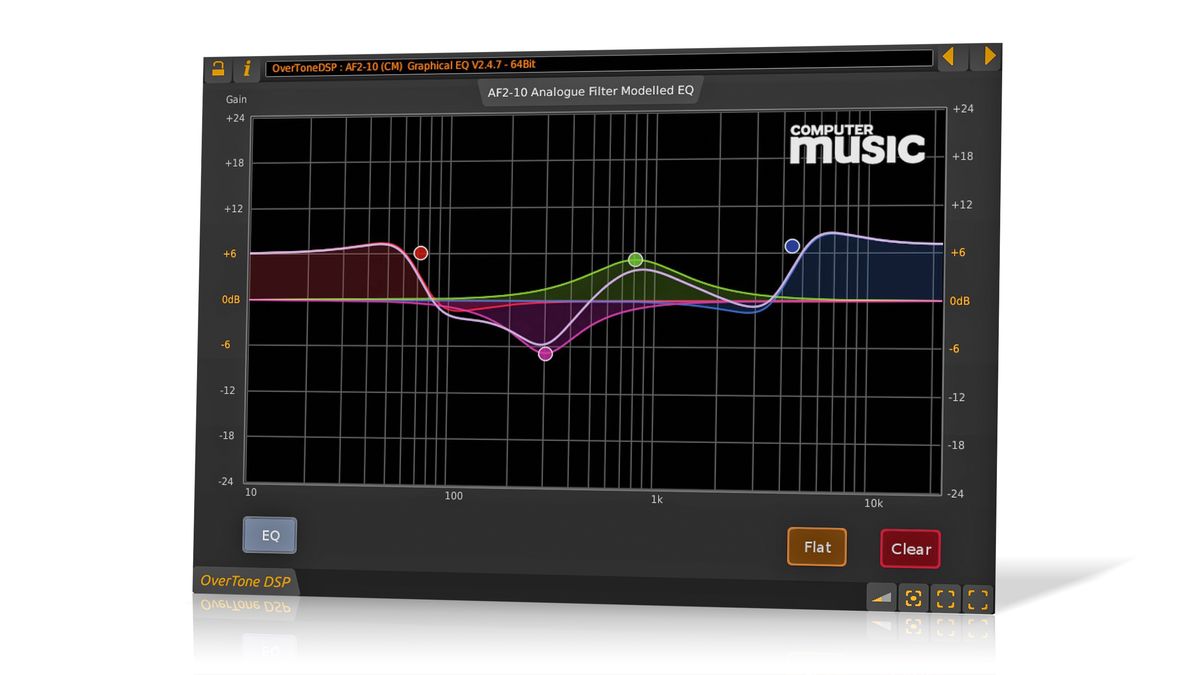Click the medium window-size brackets icon
The height and width of the screenshot is (675, 1200).
click(x=945, y=597)
